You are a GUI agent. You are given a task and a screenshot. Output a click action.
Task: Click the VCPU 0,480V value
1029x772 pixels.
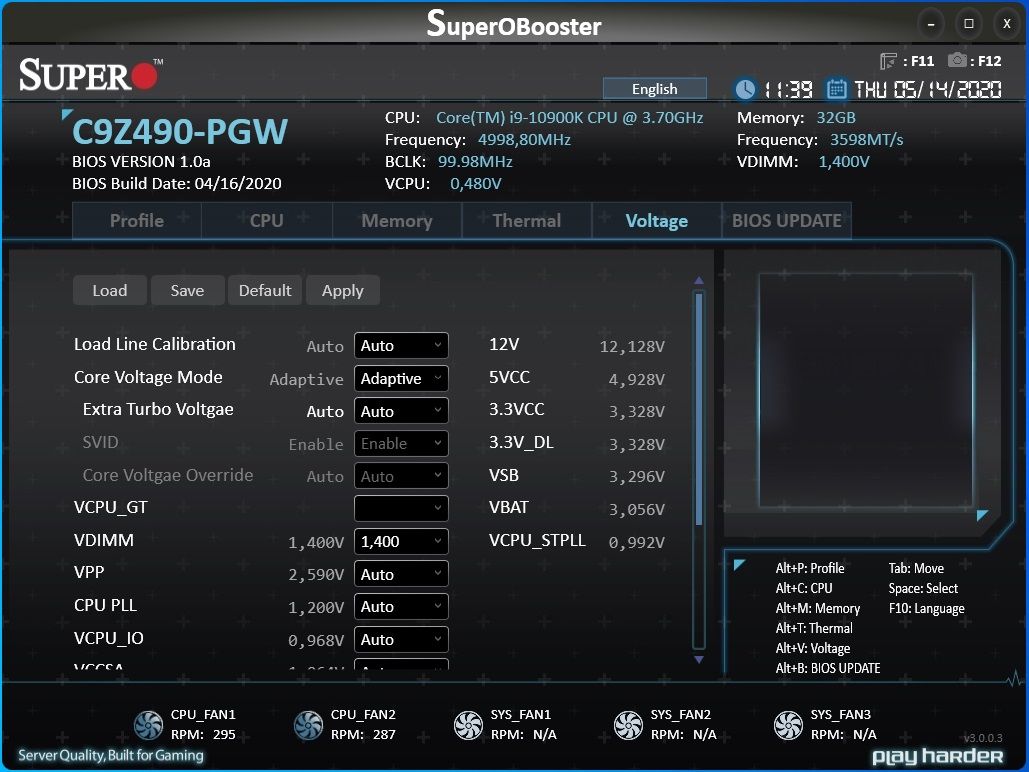point(475,184)
